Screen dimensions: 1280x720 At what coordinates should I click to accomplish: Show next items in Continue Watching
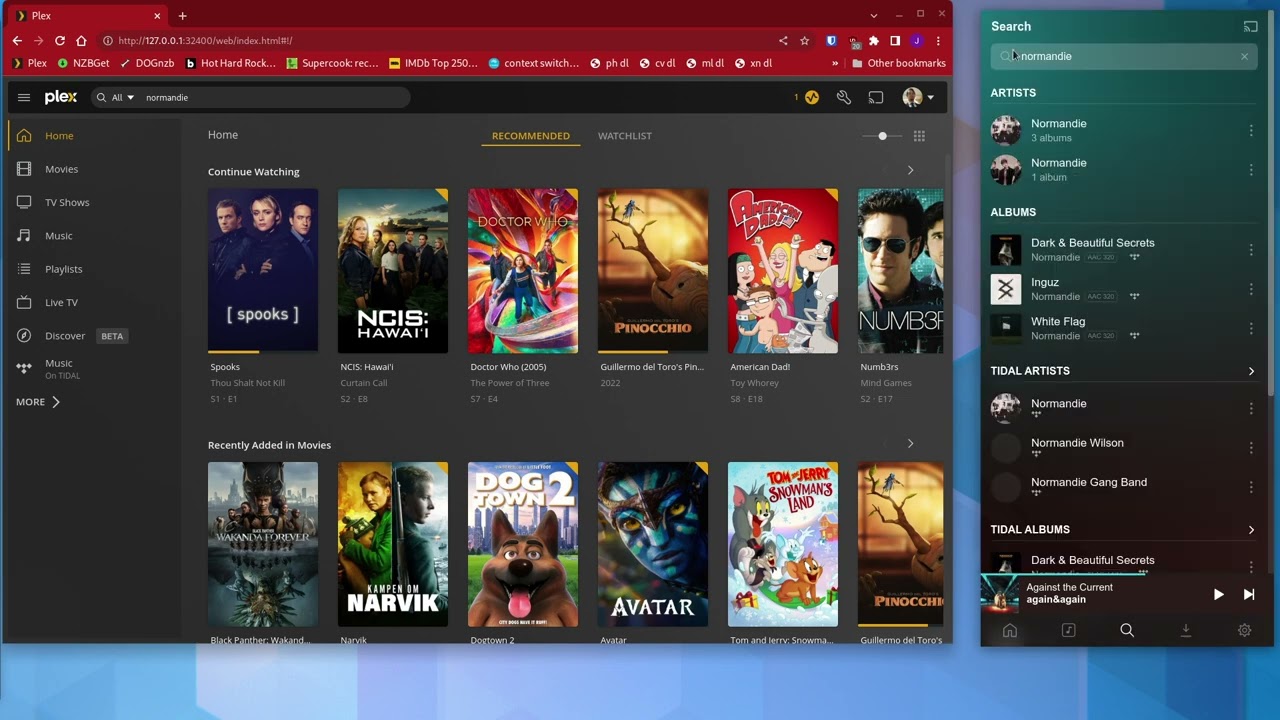910,171
